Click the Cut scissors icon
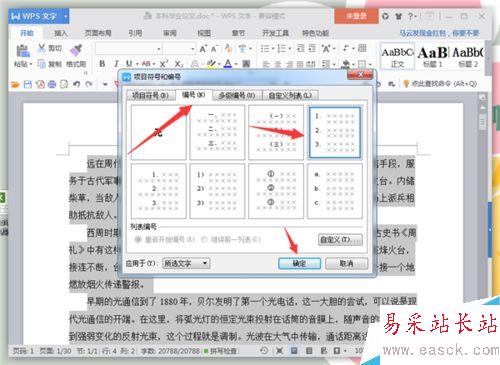 tap(41, 48)
